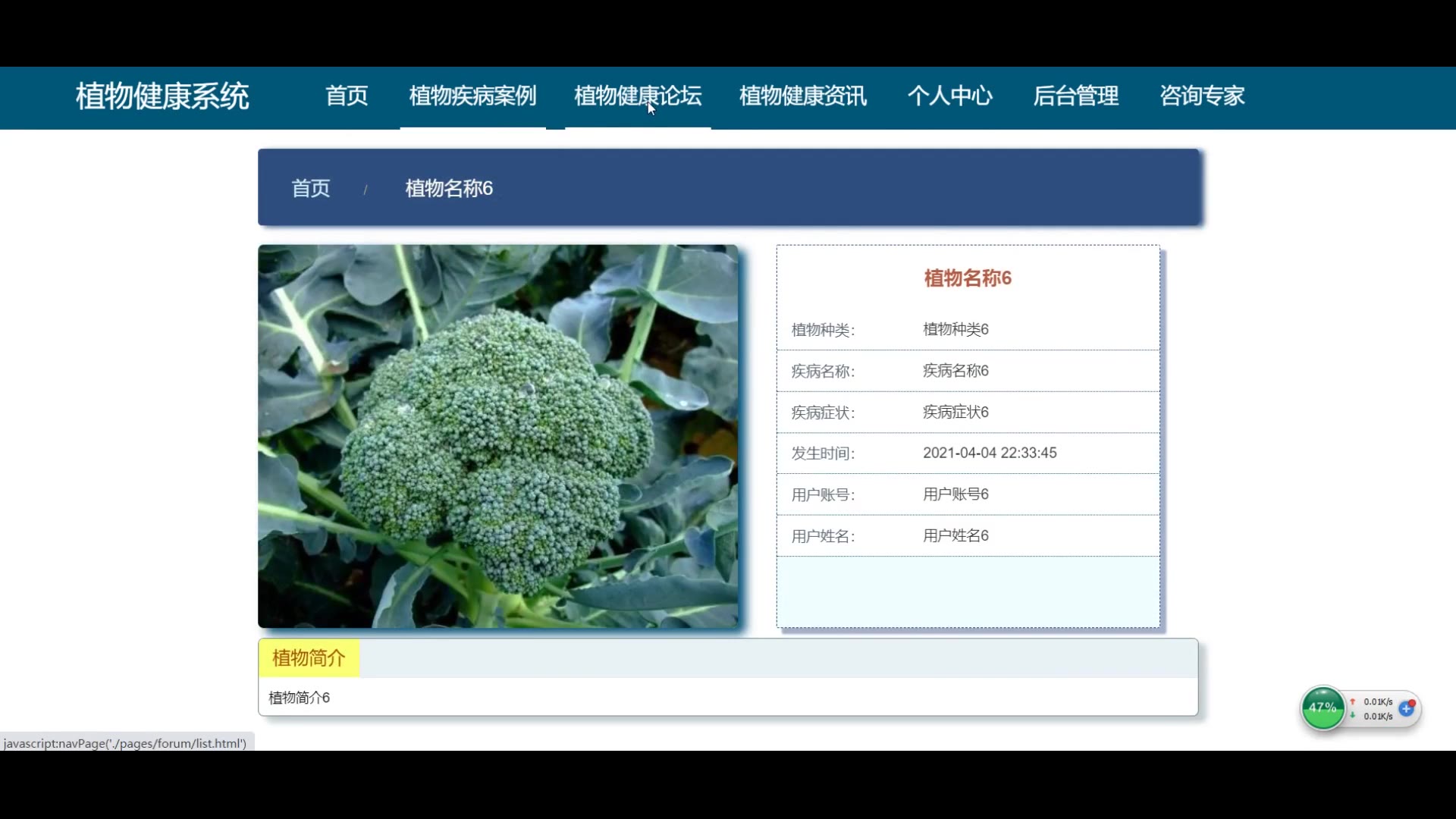Click the 首页 breadcrumb link

(311, 189)
